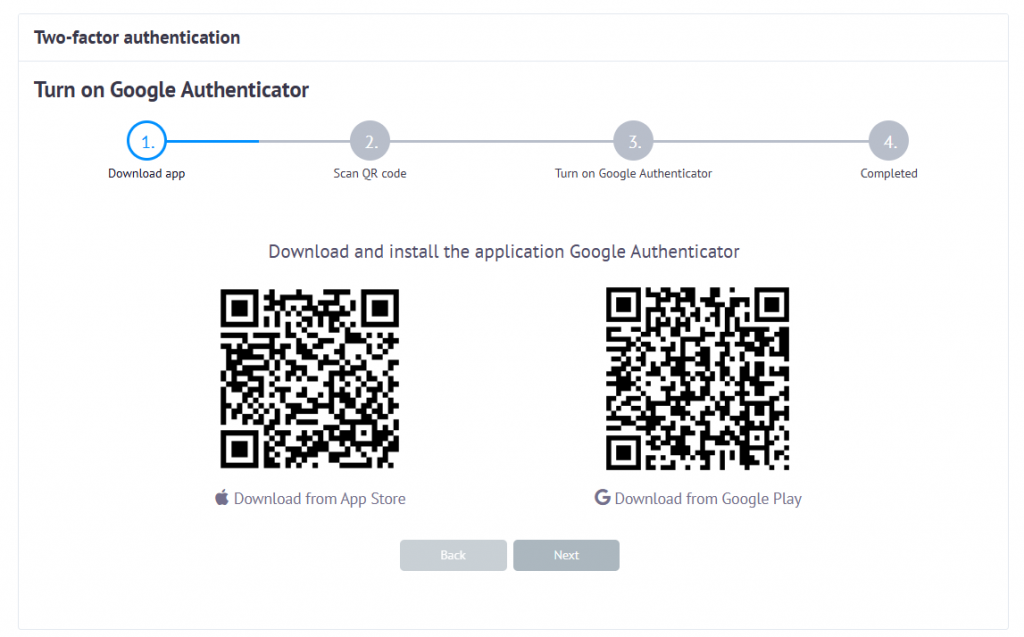
Task: Click the Apple logo icon
Action: click(222, 497)
